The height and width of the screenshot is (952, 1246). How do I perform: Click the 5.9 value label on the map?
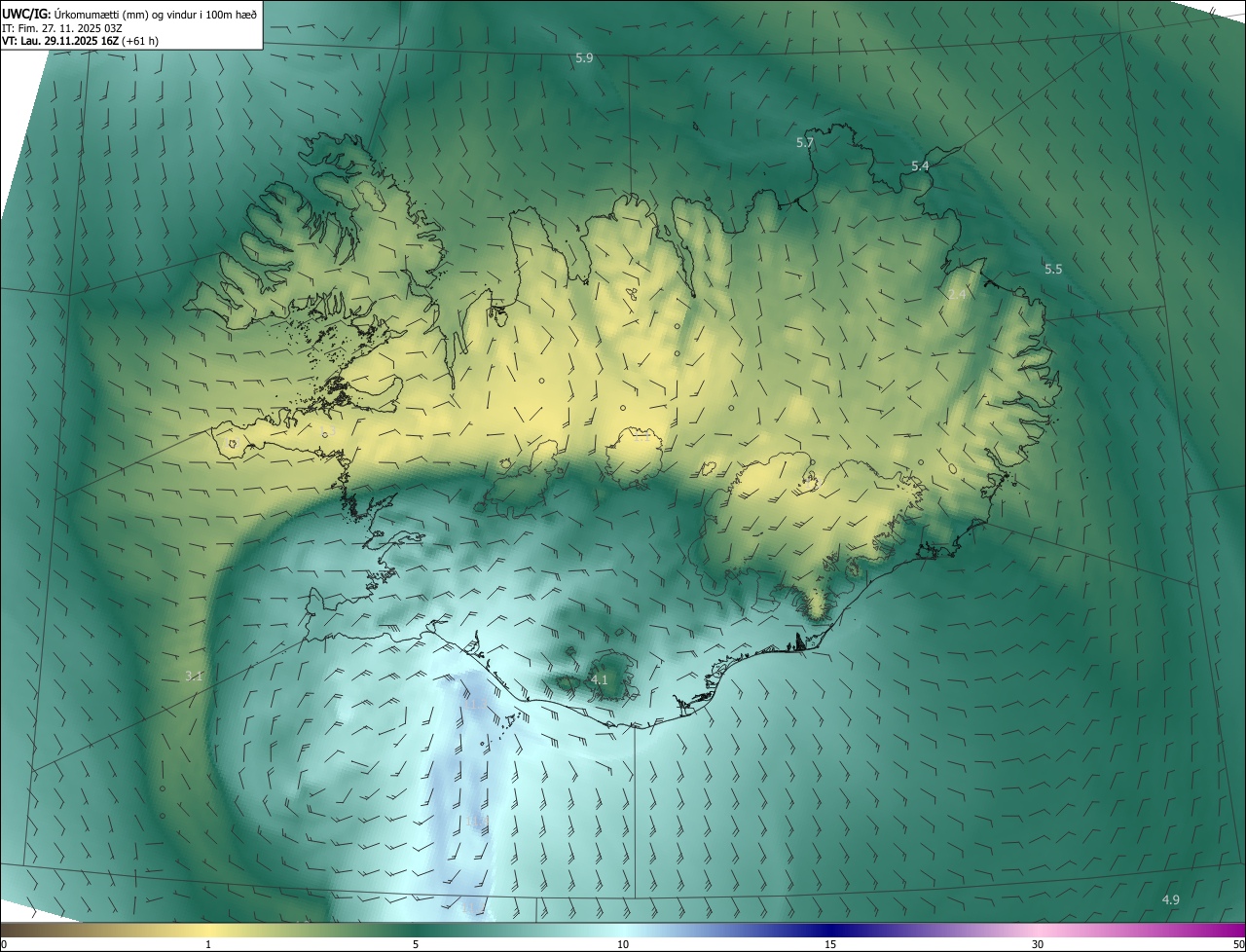[584, 58]
